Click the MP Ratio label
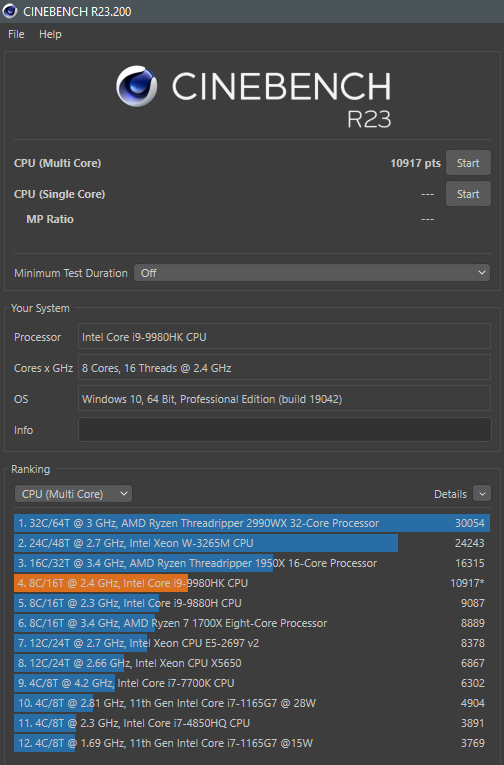Image resolution: width=504 pixels, height=765 pixels. pyautogui.click(x=50, y=219)
